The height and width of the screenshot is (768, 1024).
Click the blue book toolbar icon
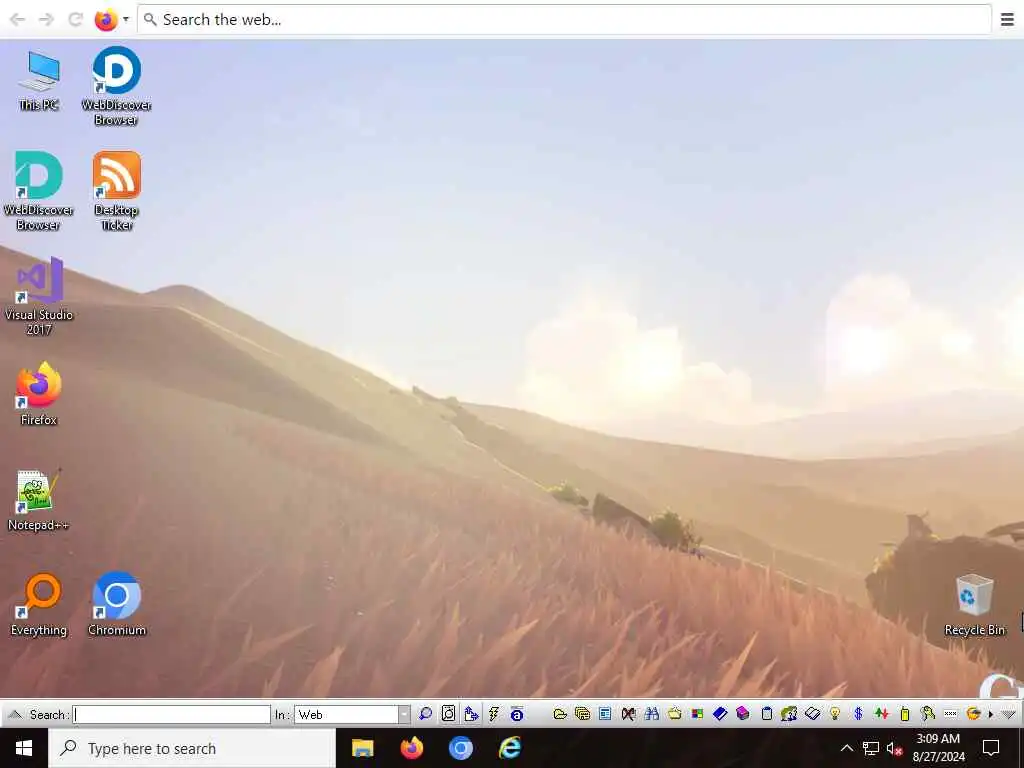[720, 714]
